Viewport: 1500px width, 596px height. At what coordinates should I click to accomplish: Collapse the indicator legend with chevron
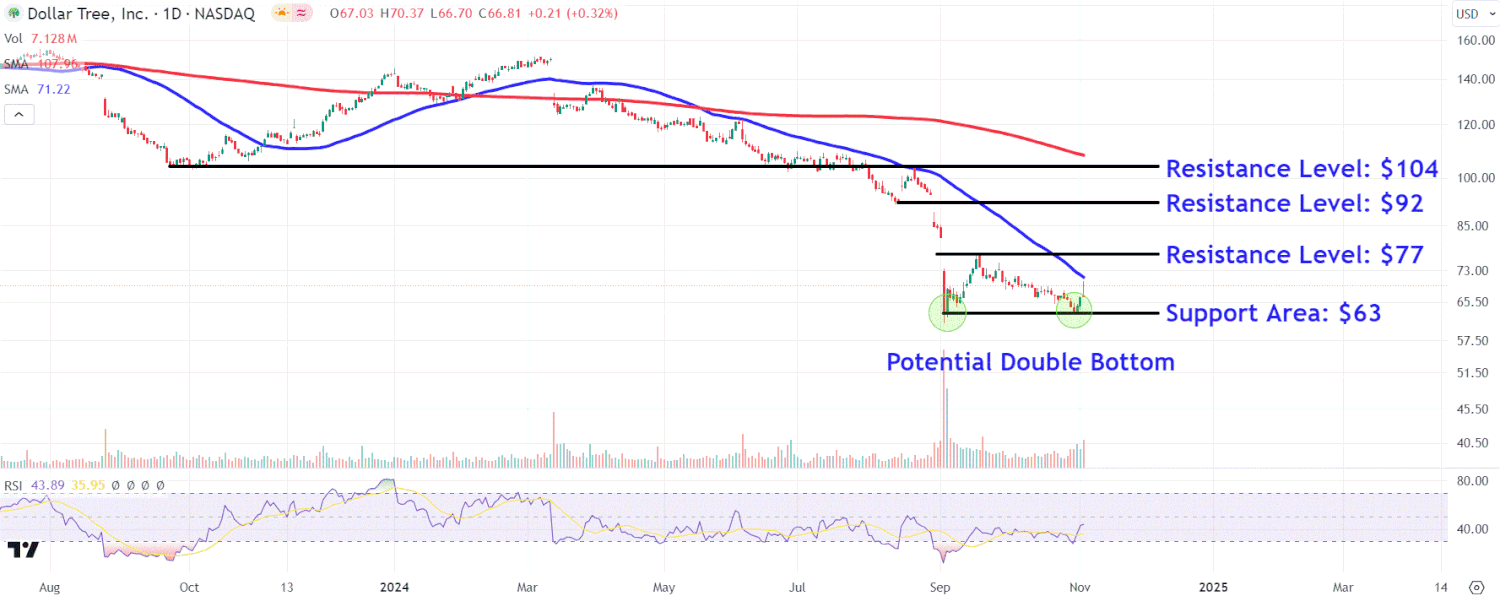tap(19, 115)
